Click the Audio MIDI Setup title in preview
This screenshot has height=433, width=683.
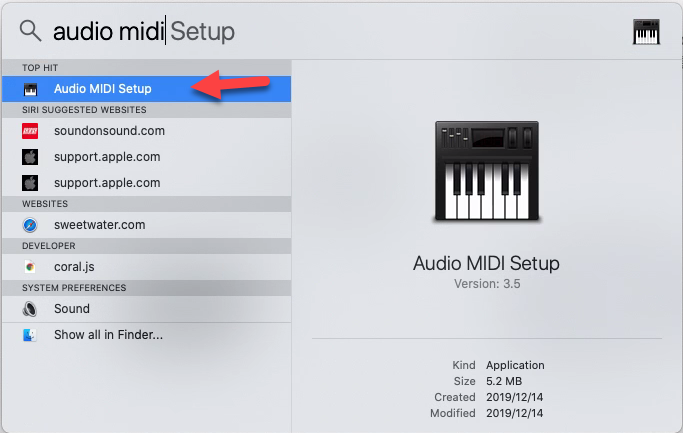click(x=486, y=264)
